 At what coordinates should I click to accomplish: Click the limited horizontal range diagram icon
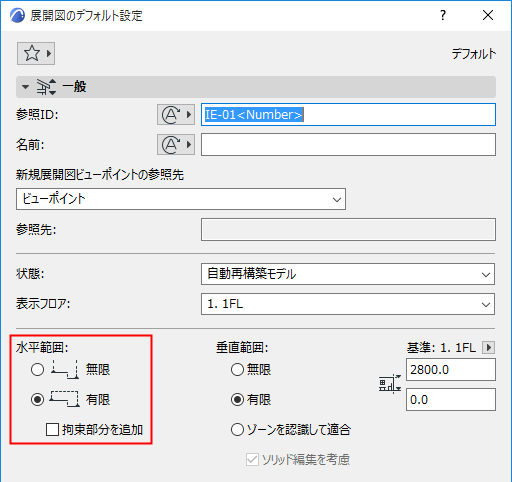65,399
